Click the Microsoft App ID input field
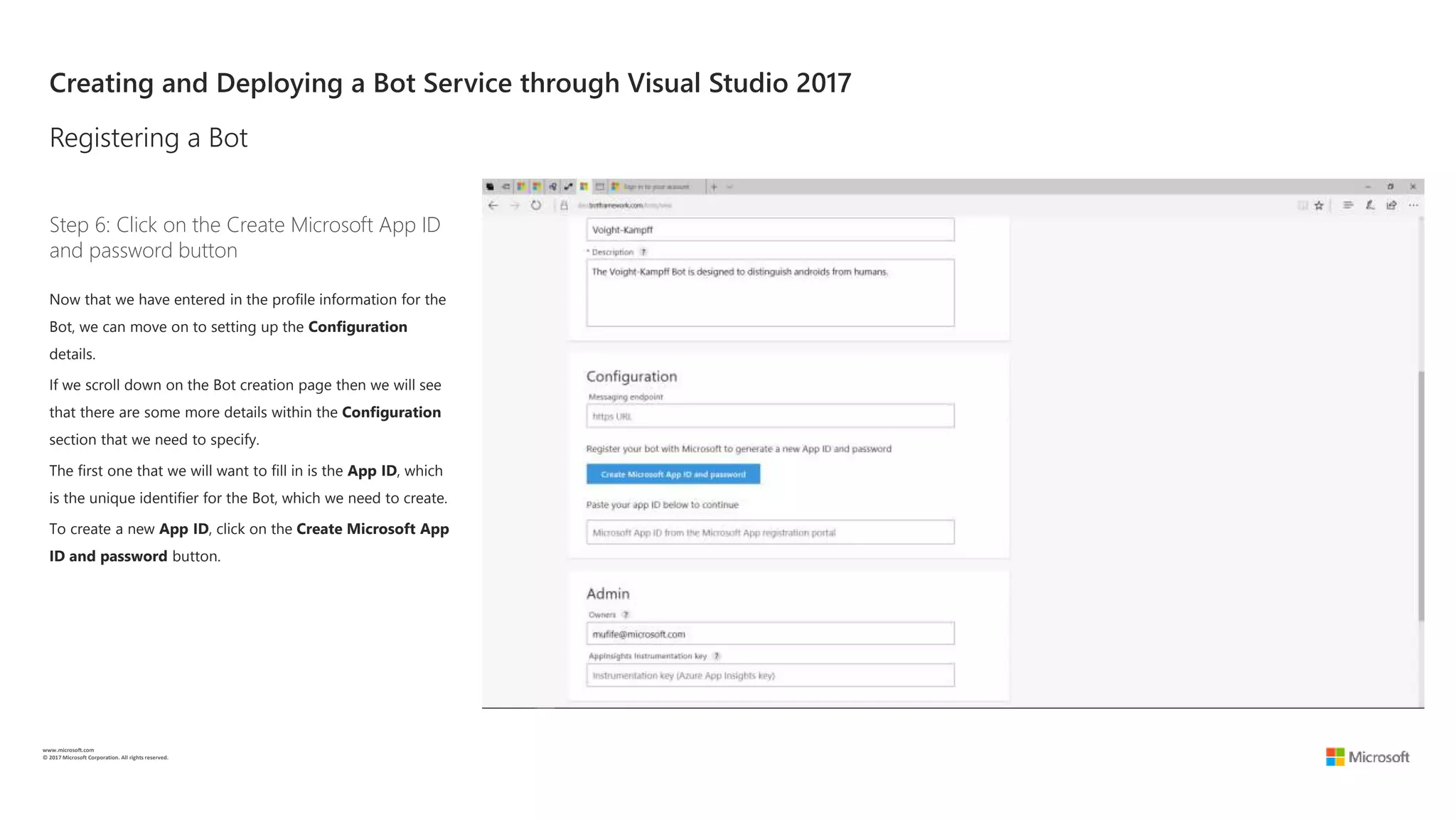The image size is (1456, 819). pyautogui.click(x=770, y=532)
